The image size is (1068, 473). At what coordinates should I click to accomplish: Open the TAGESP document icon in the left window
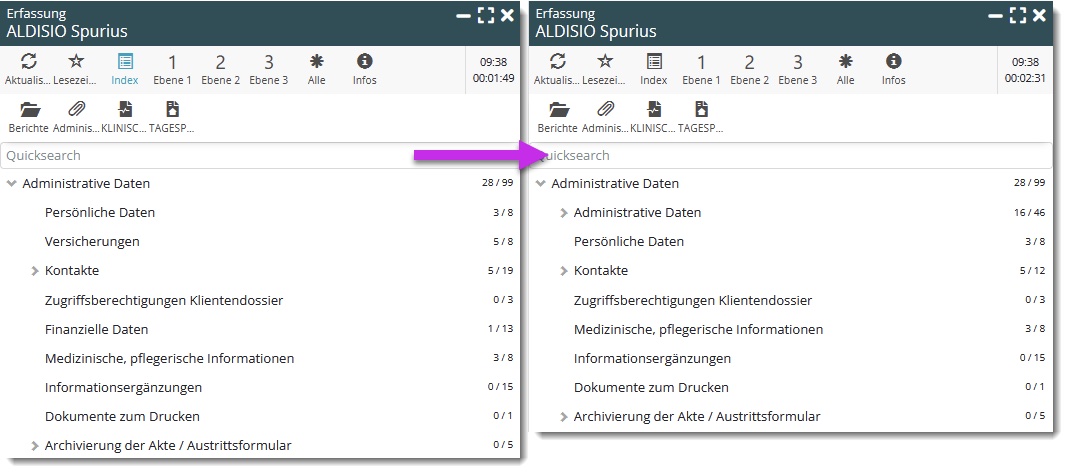(172, 110)
